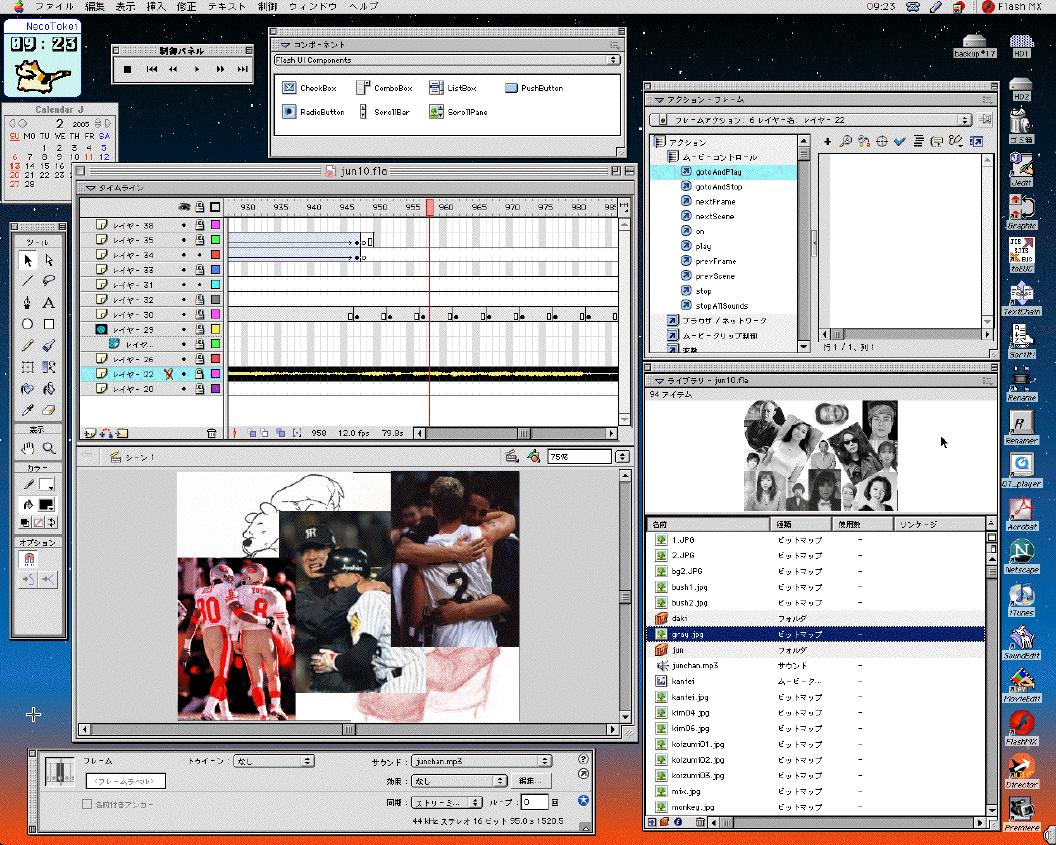Select the Lasso tool
1056x845 pixels.
(48, 281)
